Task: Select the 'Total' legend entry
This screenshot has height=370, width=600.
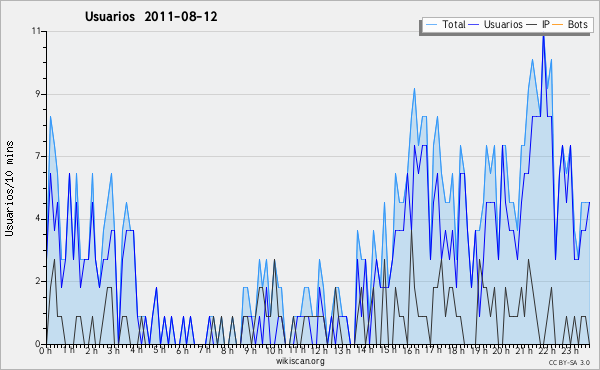Action: pyautogui.click(x=454, y=24)
